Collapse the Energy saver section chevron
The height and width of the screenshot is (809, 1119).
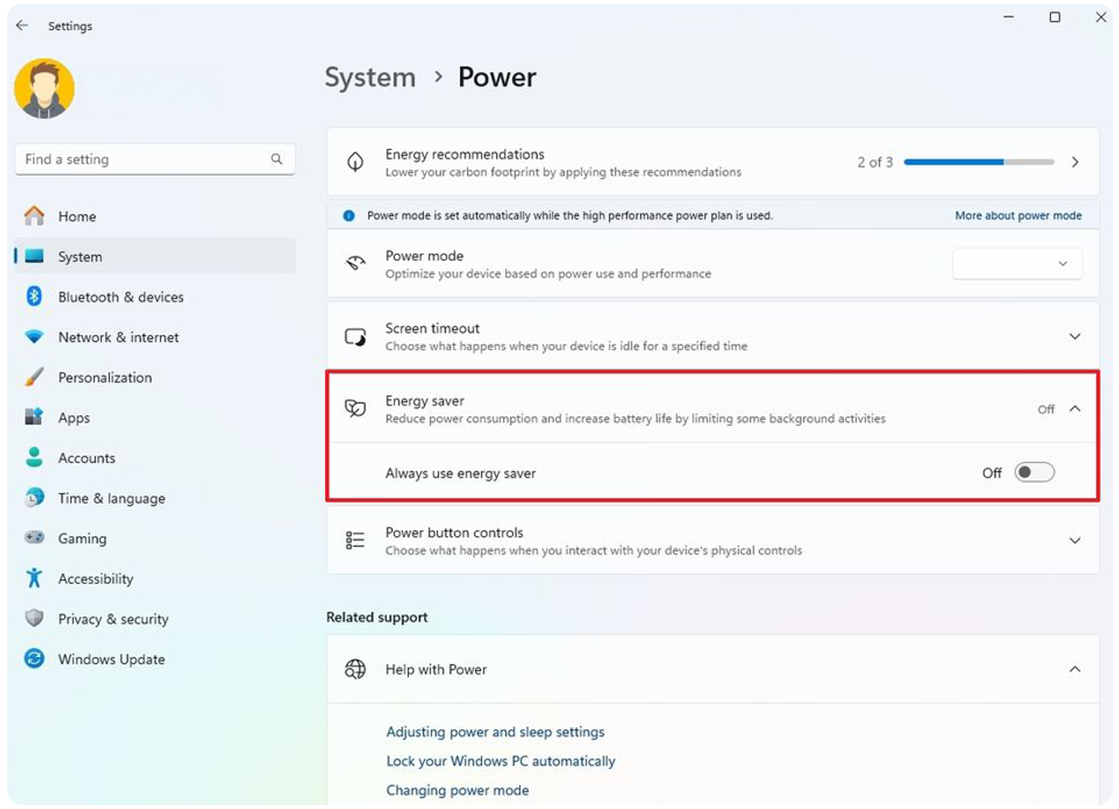pos(1075,409)
